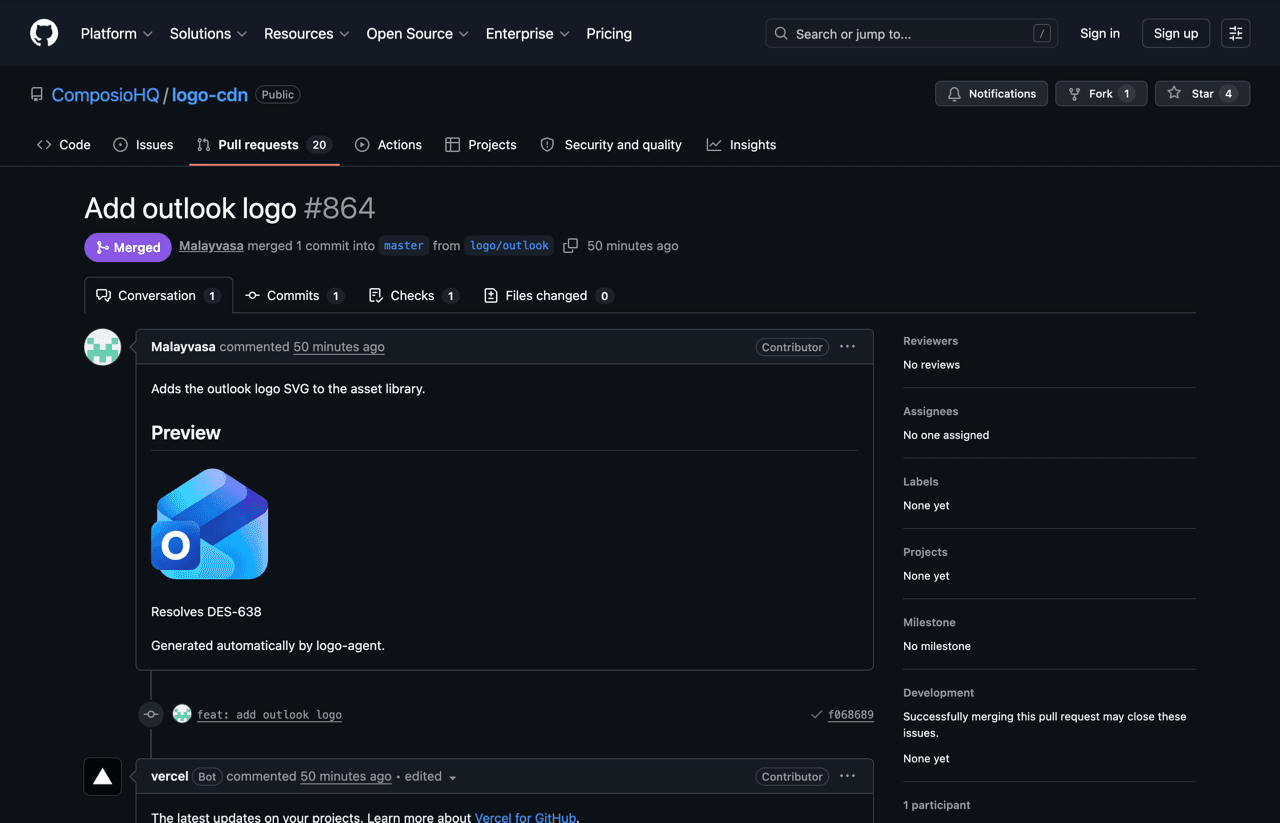Open the Outlook logo preview image
Viewport: 1280px width, 823px height.
[210, 524]
